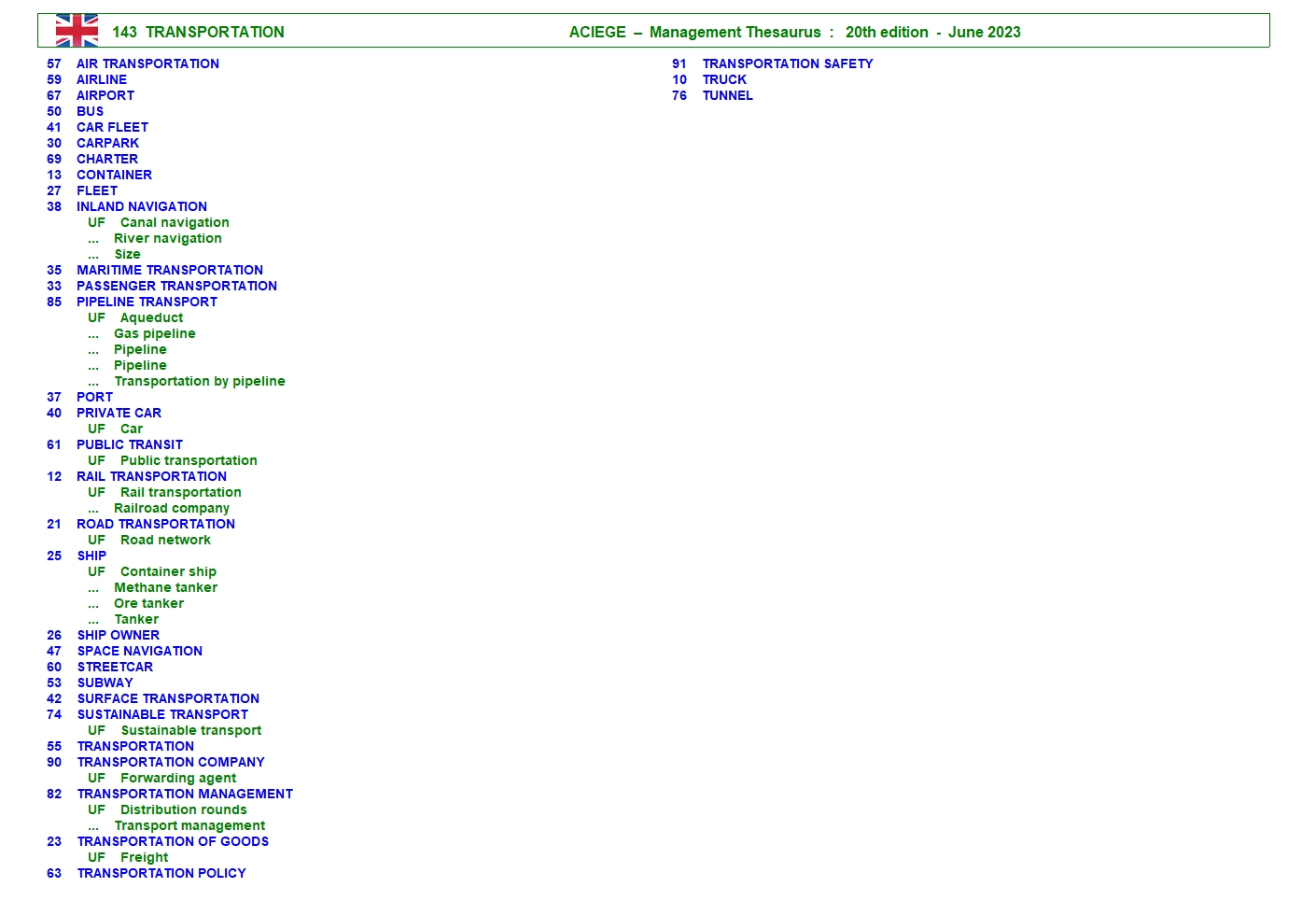The image size is (1316, 915).
Task: Select the AIRPORT entry
Action: coord(105,95)
